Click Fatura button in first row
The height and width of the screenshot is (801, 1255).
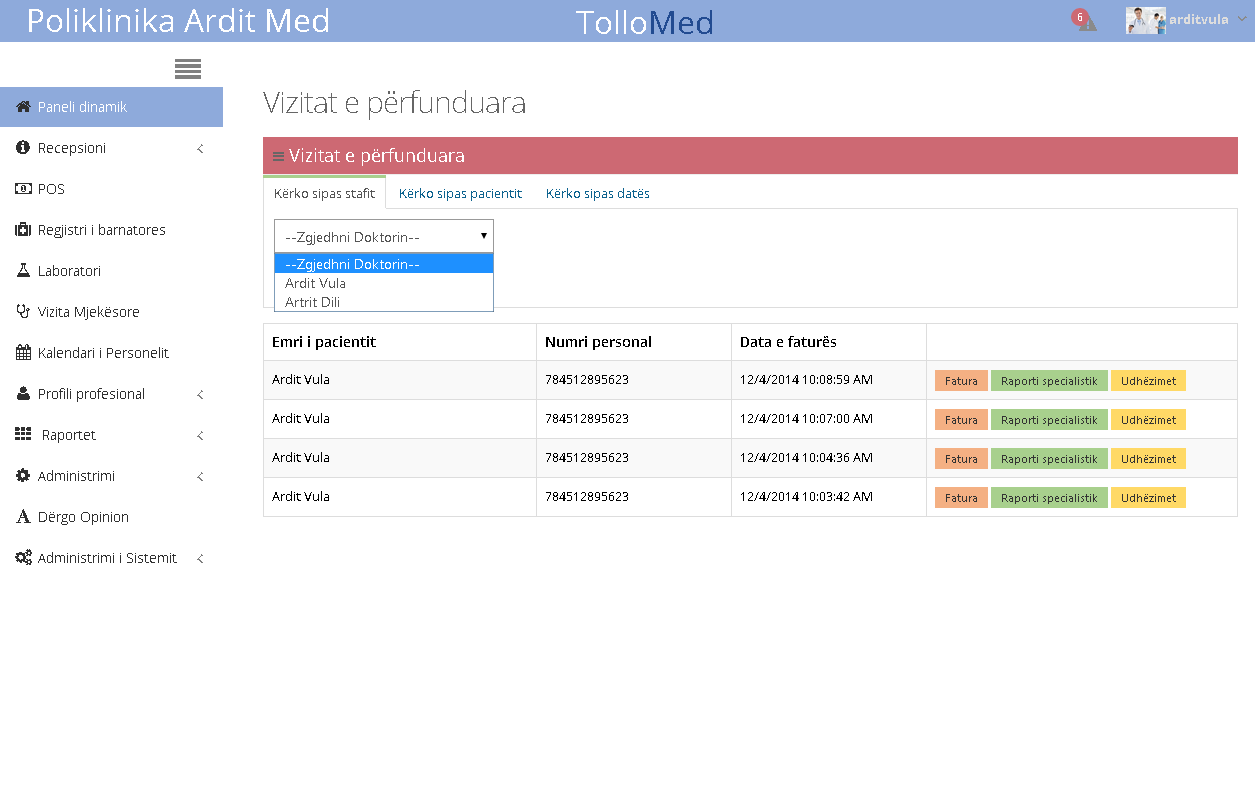(x=961, y=381)
